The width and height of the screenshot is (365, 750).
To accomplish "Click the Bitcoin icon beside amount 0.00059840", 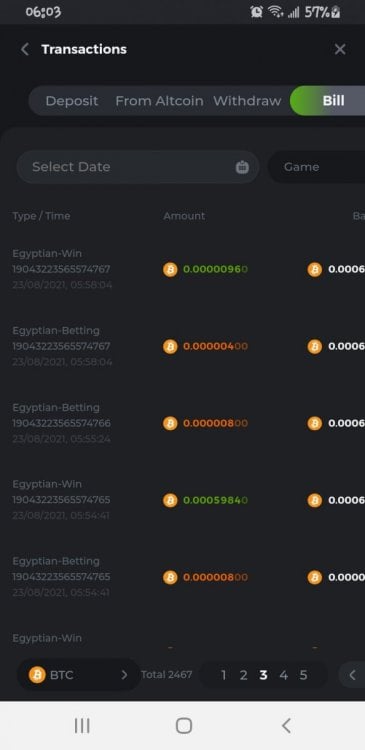I will tap(170, 500).
